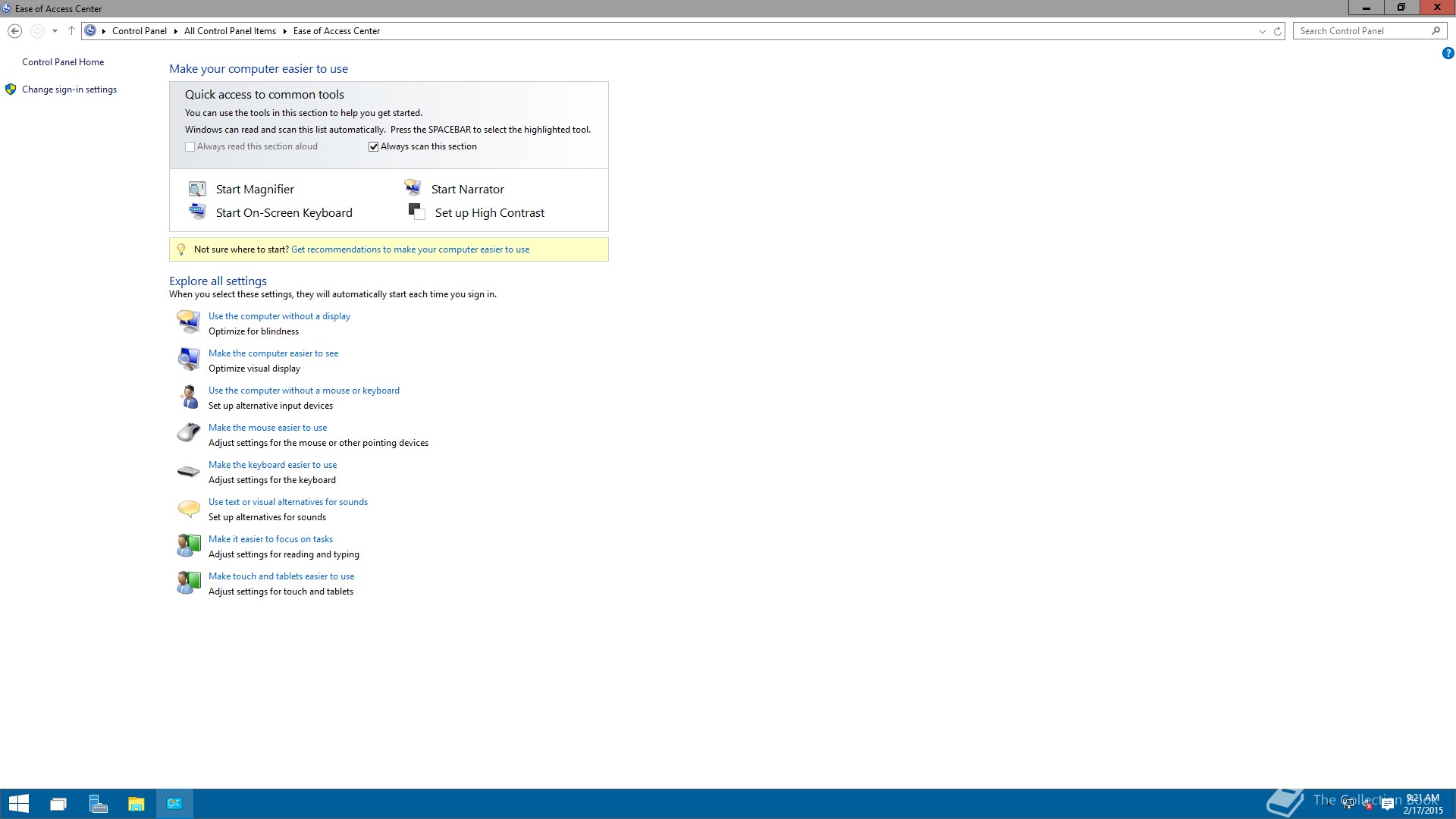The image size is (1456, 819).
Task: Navigate to Control Panel via breadcrumb
Action: click(x=140, y=31)
